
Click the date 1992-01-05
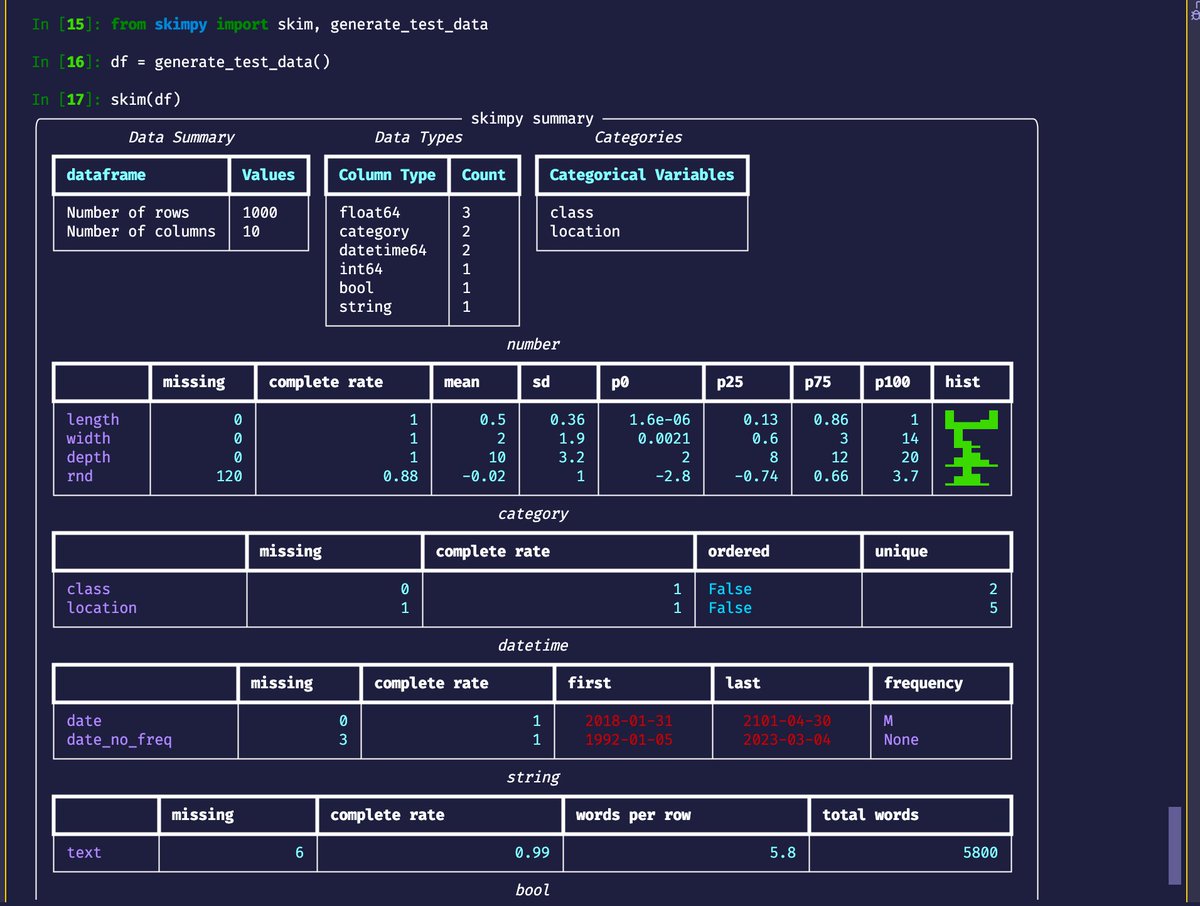pos(630,740)
